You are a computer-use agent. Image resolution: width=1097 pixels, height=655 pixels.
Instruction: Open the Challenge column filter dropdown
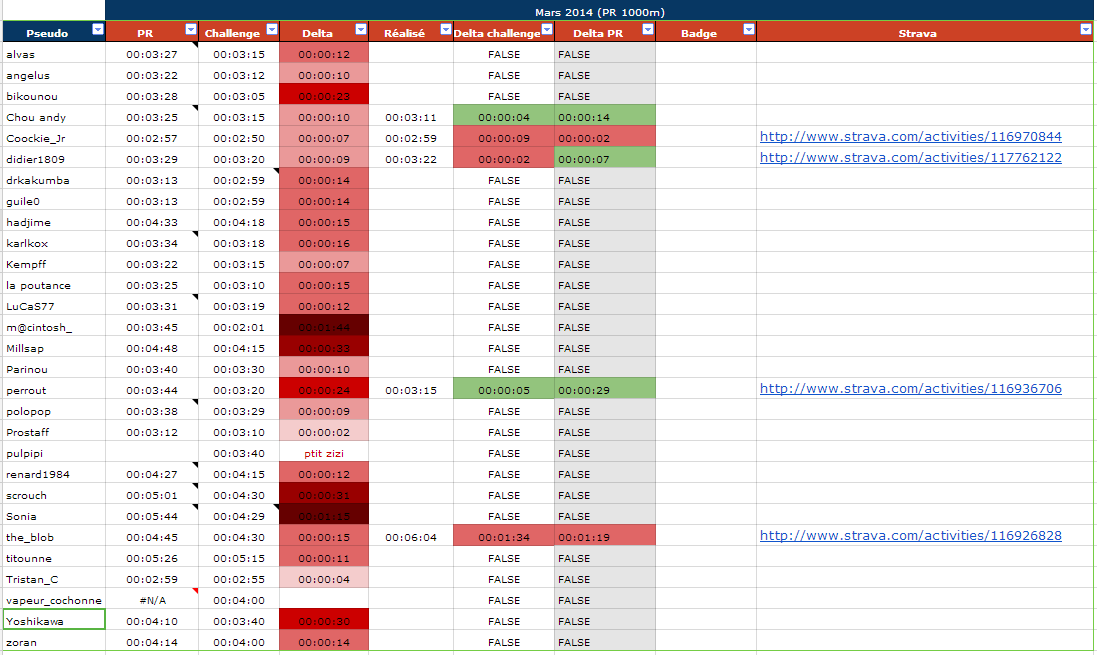272,29
